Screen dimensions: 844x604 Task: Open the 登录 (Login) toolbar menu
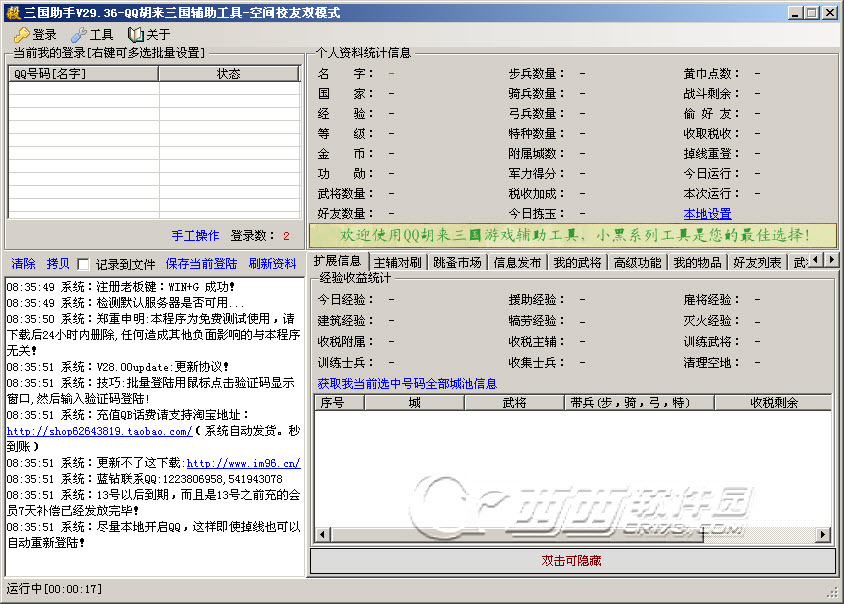(35, 35)
